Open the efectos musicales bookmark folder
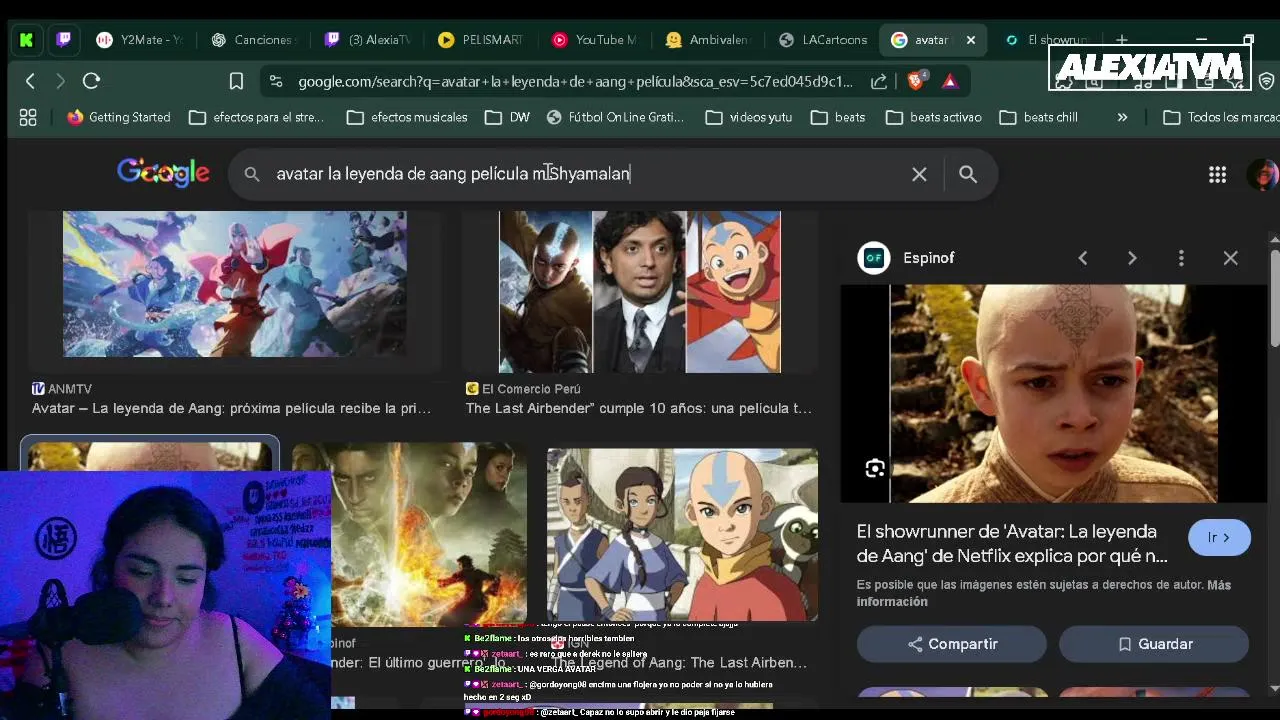 (x=407, y=117)
